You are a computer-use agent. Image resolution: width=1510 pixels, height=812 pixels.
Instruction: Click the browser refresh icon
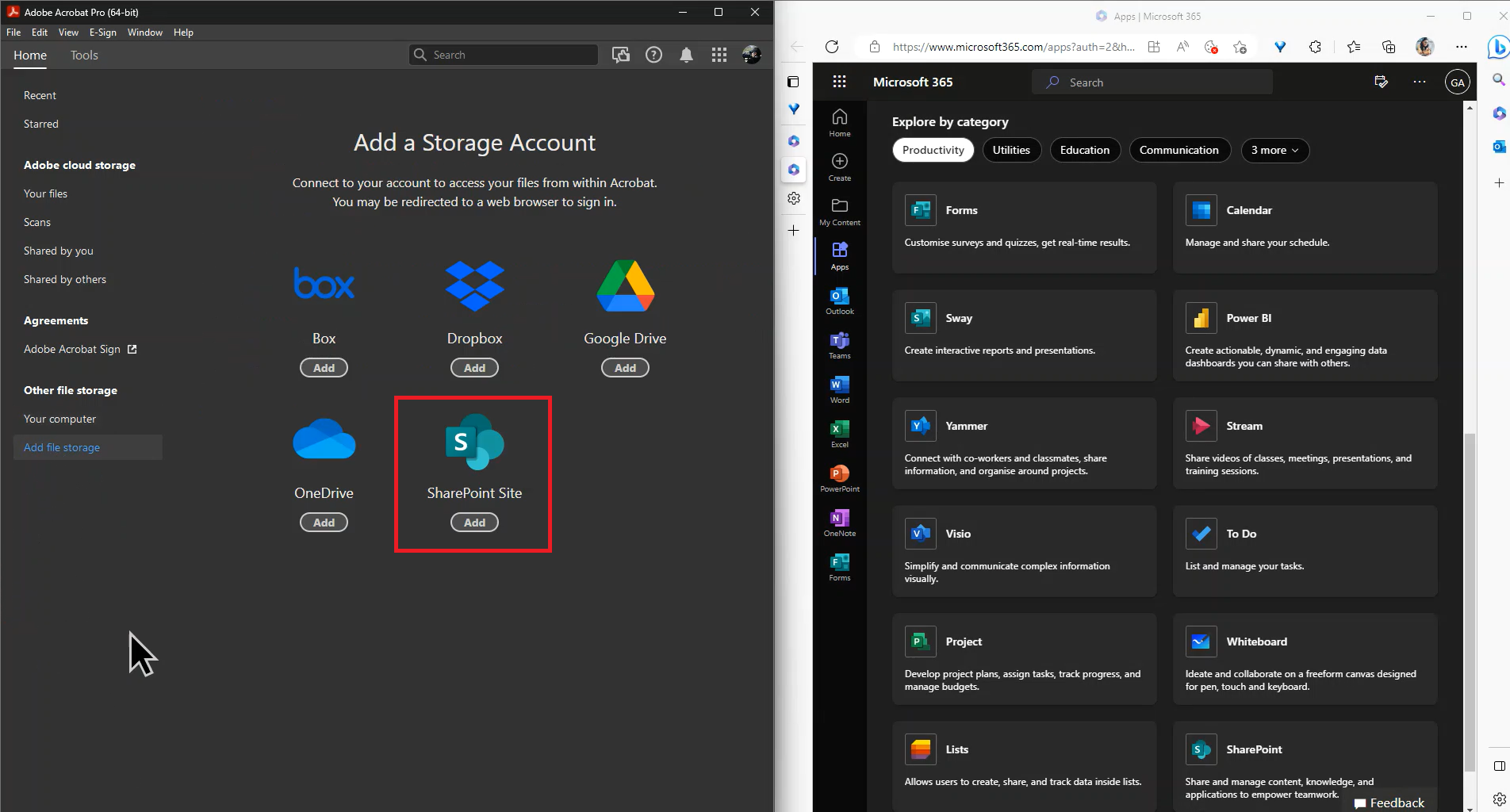[832, 47]
